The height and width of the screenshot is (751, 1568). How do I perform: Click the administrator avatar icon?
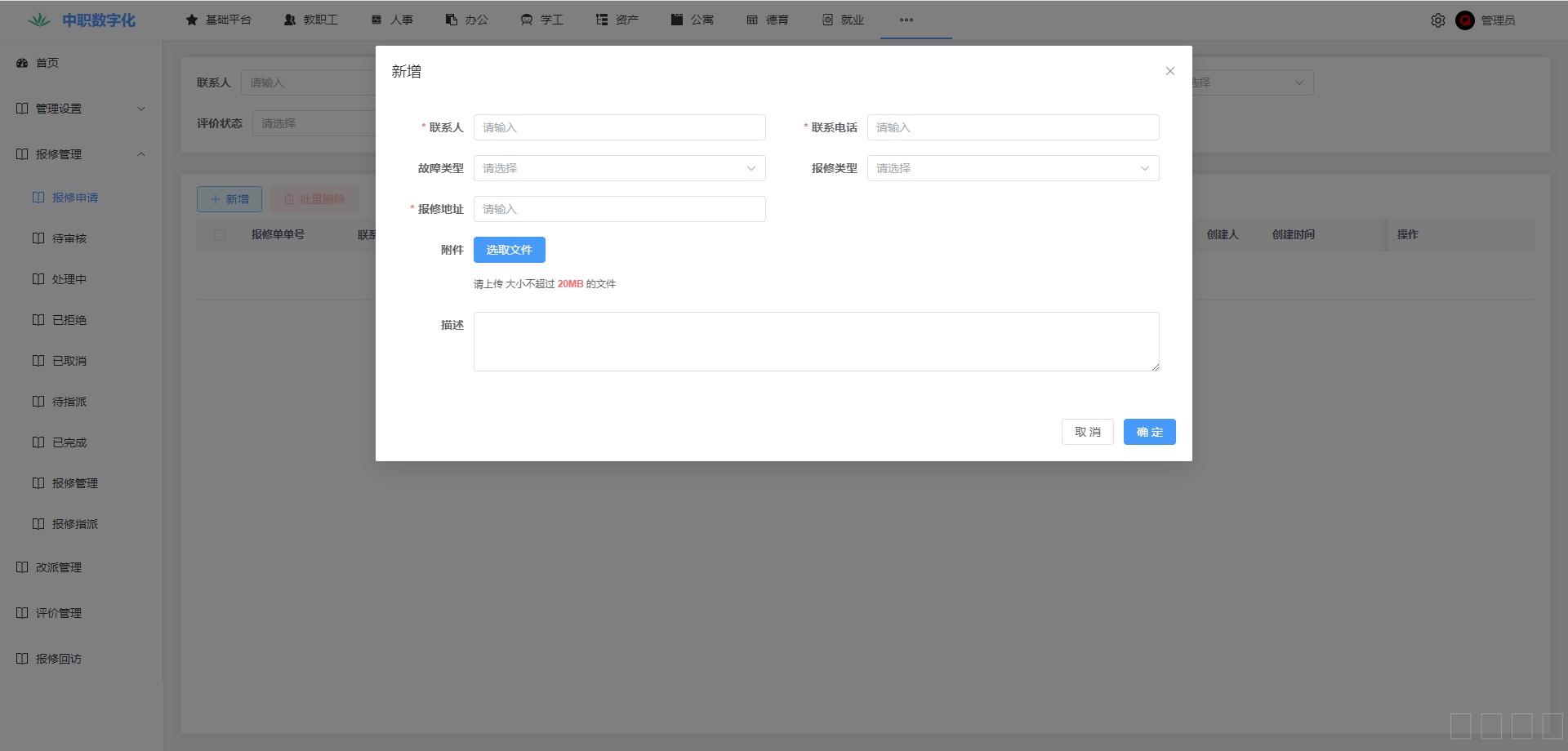coord(1464,20)
